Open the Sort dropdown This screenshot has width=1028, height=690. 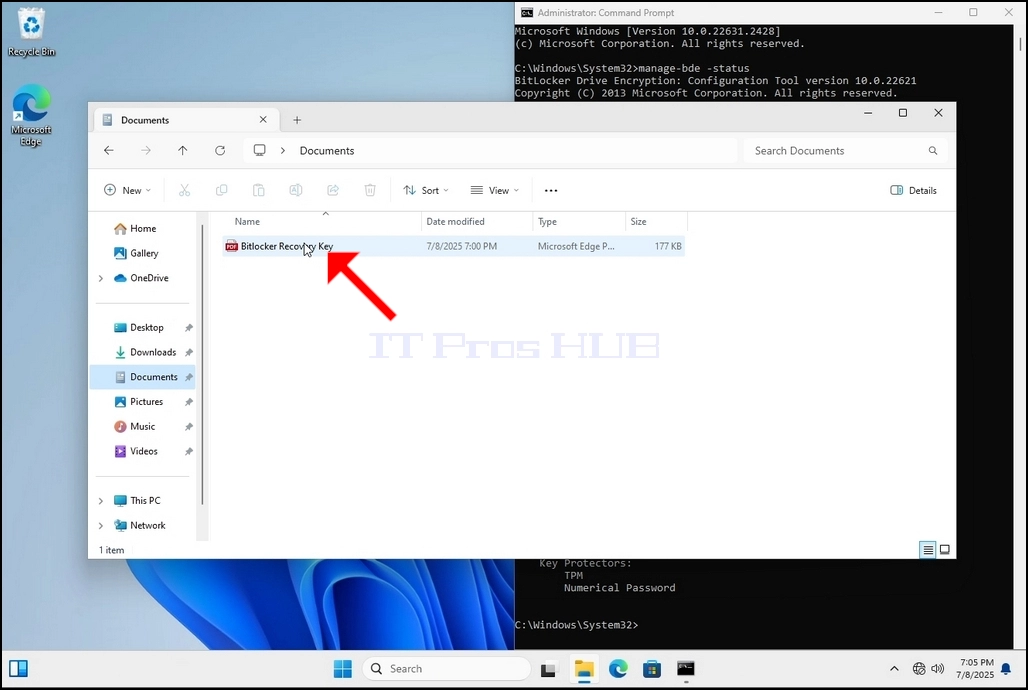click(426, 190)
